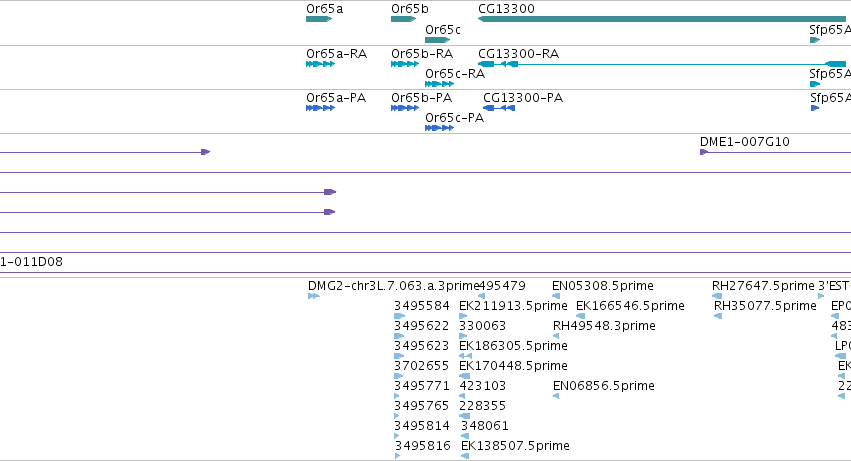Click the CG13300-PA protein glyph

(x=499, y=108)
